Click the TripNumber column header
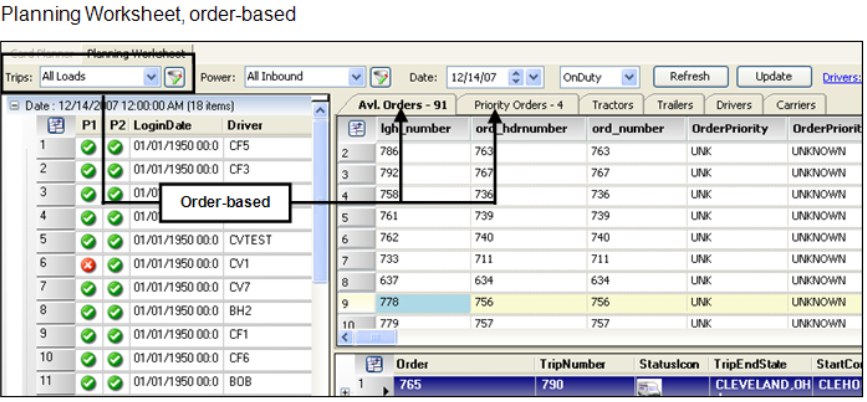This screenshot has height=402, width=867. (x=584, y=364)
